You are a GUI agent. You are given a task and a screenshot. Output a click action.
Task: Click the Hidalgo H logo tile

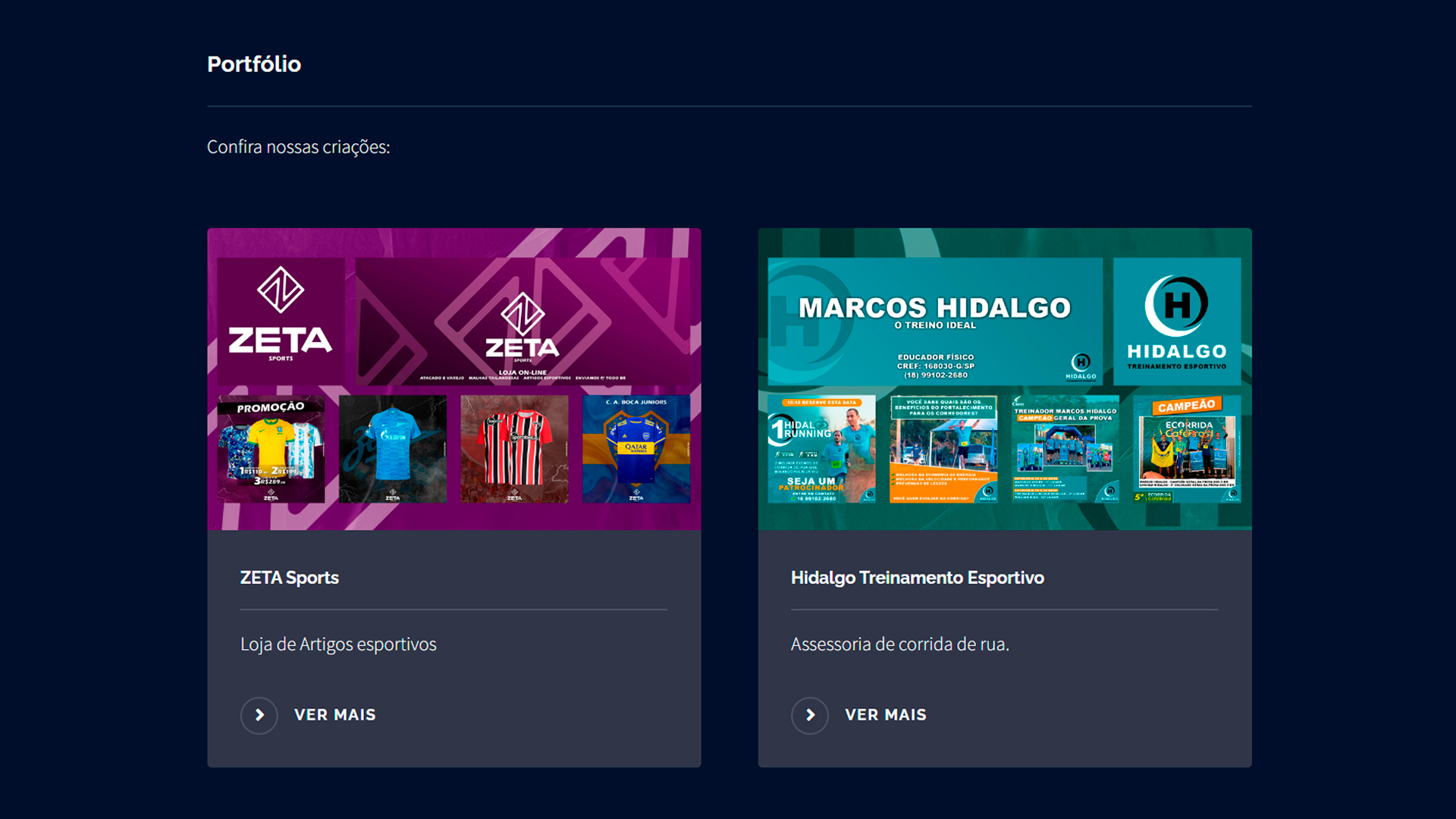pyautogui.click(x=1177, y=322)
